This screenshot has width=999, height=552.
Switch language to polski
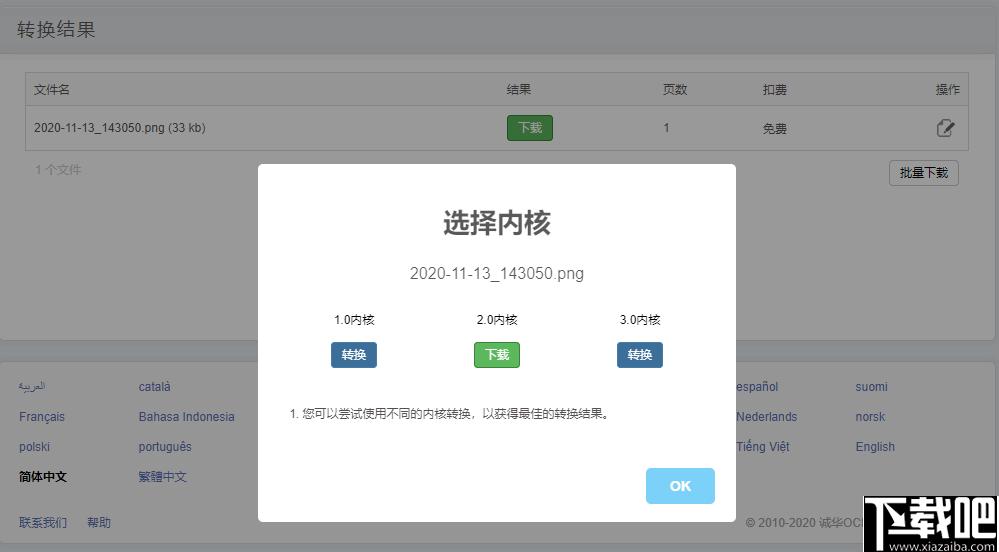(x=34, y=447)
